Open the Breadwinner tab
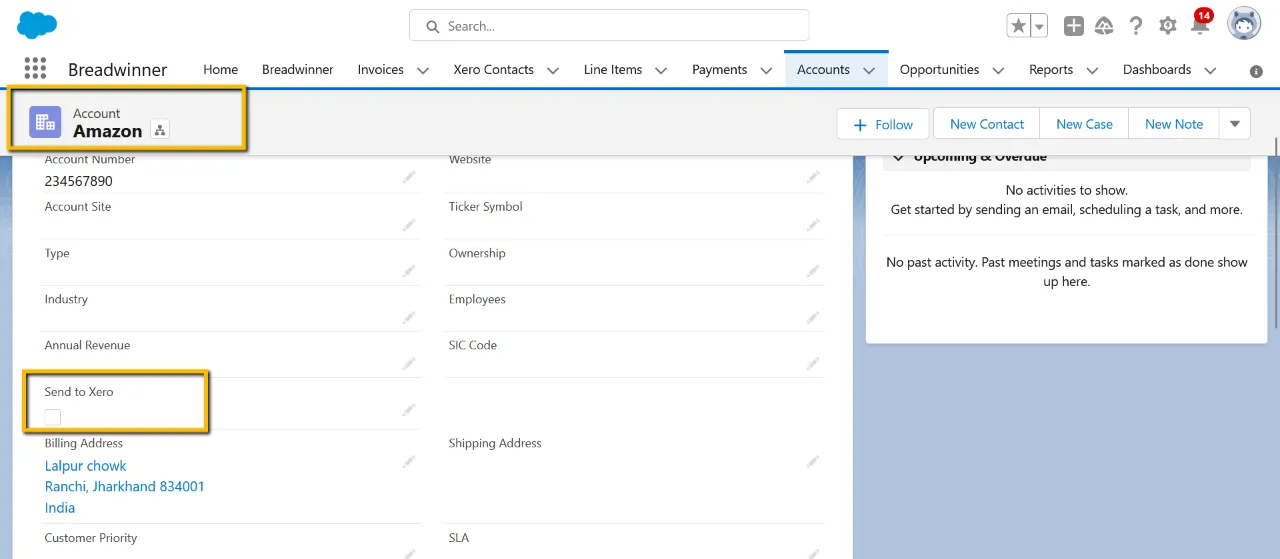Screen dimensions: 1280x559 coord(297,70)
